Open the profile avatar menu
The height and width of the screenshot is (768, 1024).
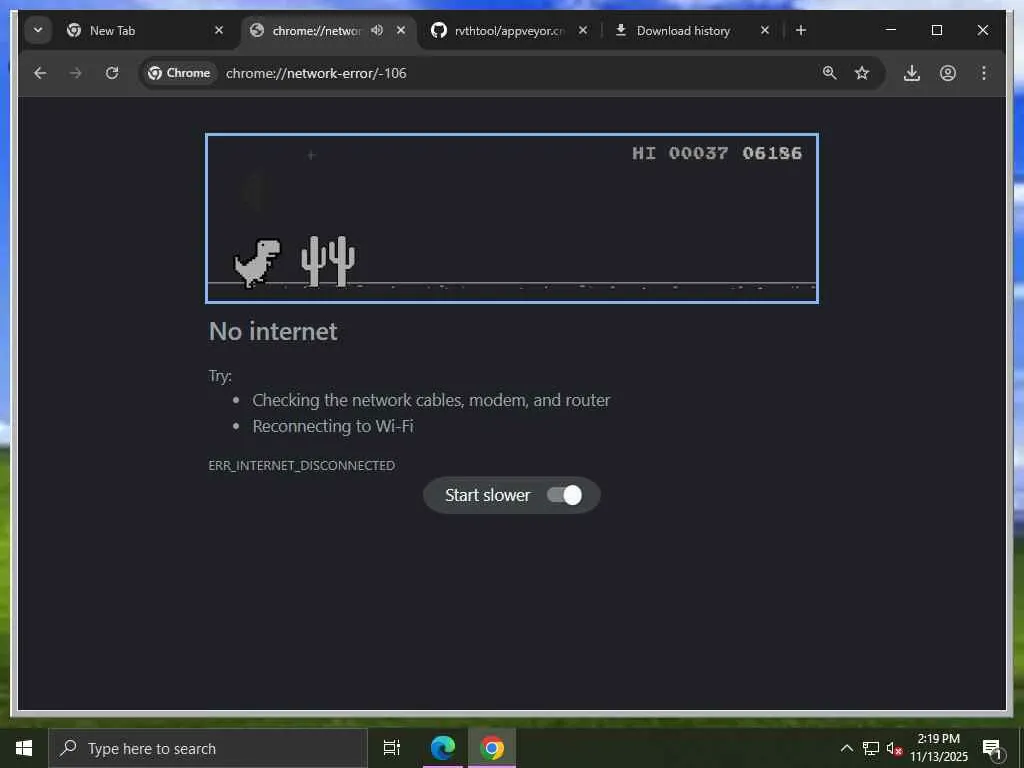pos(948,73)
